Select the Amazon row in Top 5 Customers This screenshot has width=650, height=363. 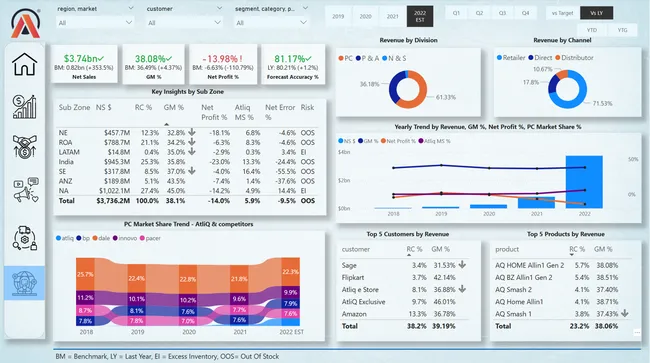404,314
